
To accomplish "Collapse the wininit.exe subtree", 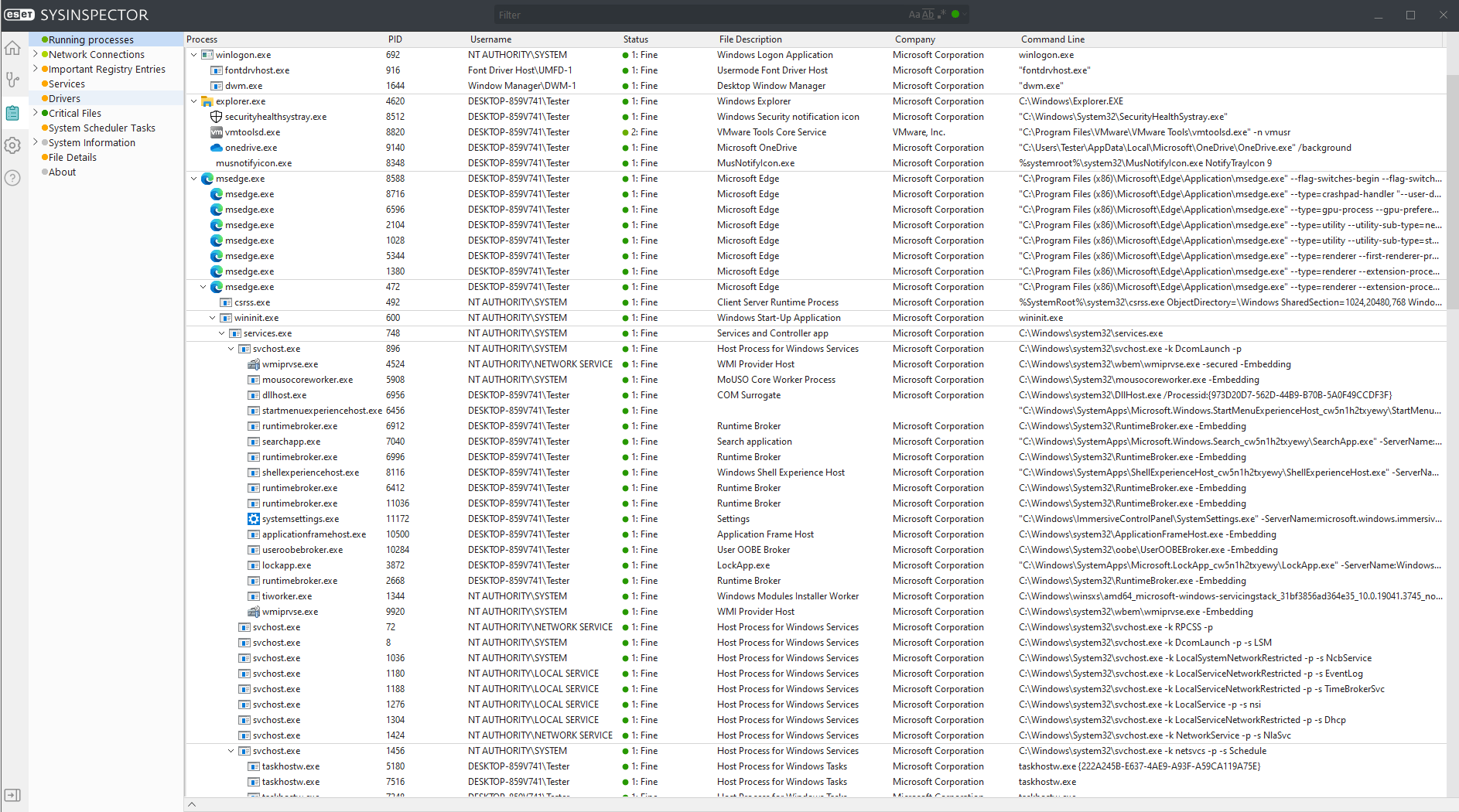I will click(x=212, y=318).
